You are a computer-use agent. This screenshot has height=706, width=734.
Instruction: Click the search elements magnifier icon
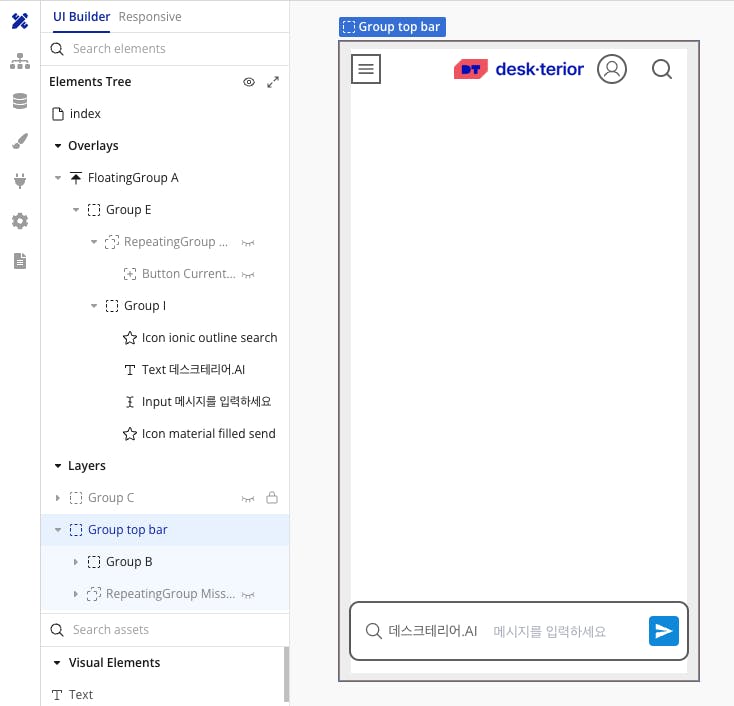(57, 49)
